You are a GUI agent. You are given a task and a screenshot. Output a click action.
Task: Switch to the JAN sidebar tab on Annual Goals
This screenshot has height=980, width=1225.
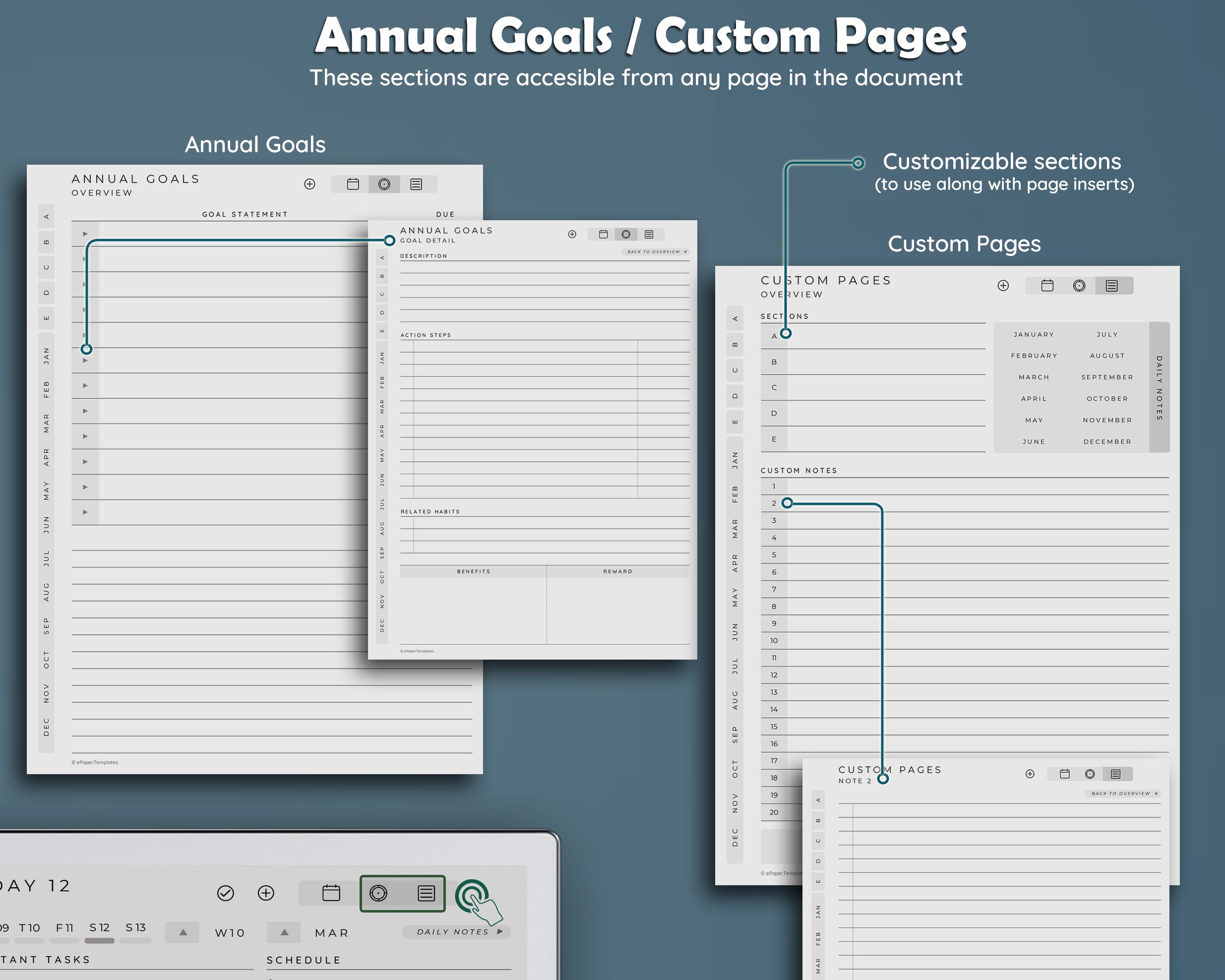[x=46, y=356]
